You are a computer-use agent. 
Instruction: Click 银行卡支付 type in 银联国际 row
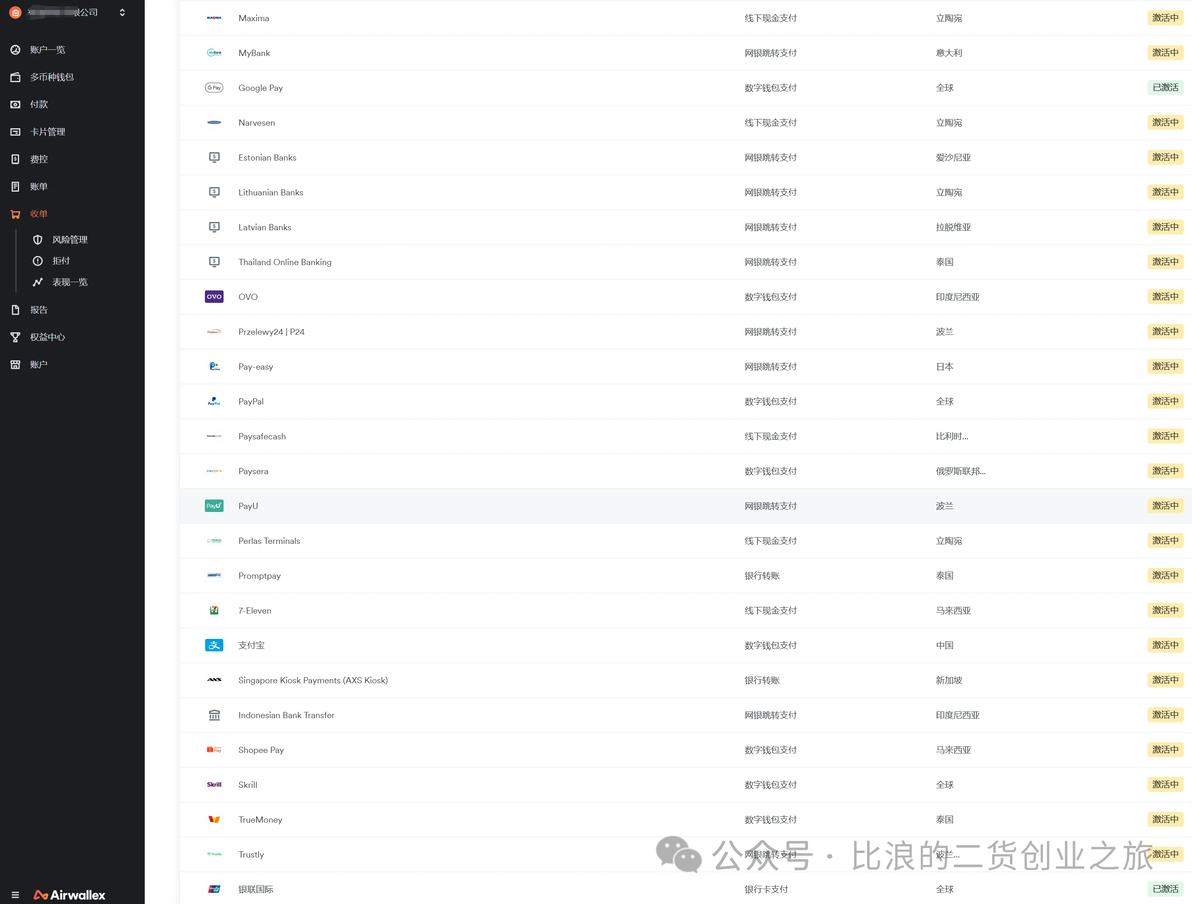pyautogui.click(x=766, y=890)
